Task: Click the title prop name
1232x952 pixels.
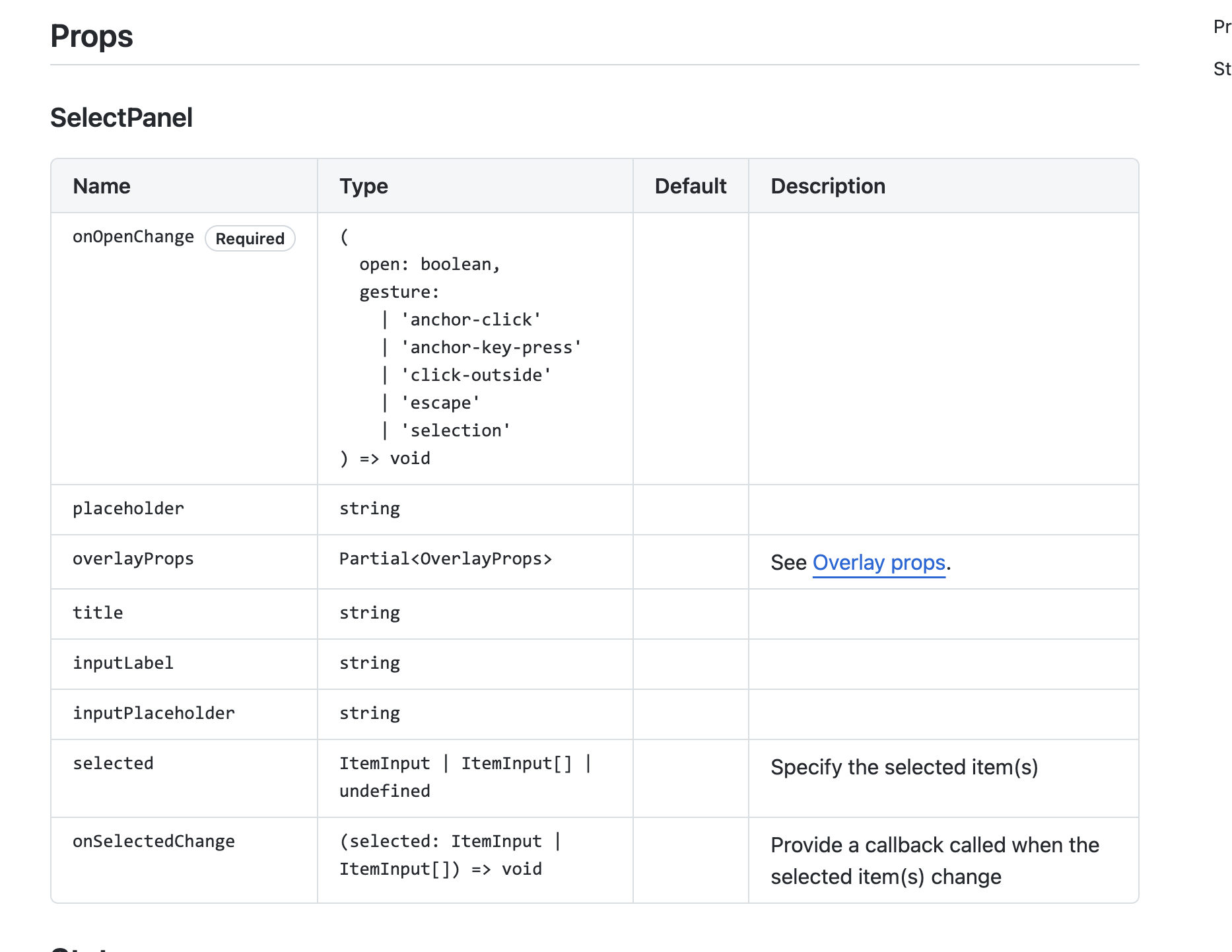Action: 98,613
